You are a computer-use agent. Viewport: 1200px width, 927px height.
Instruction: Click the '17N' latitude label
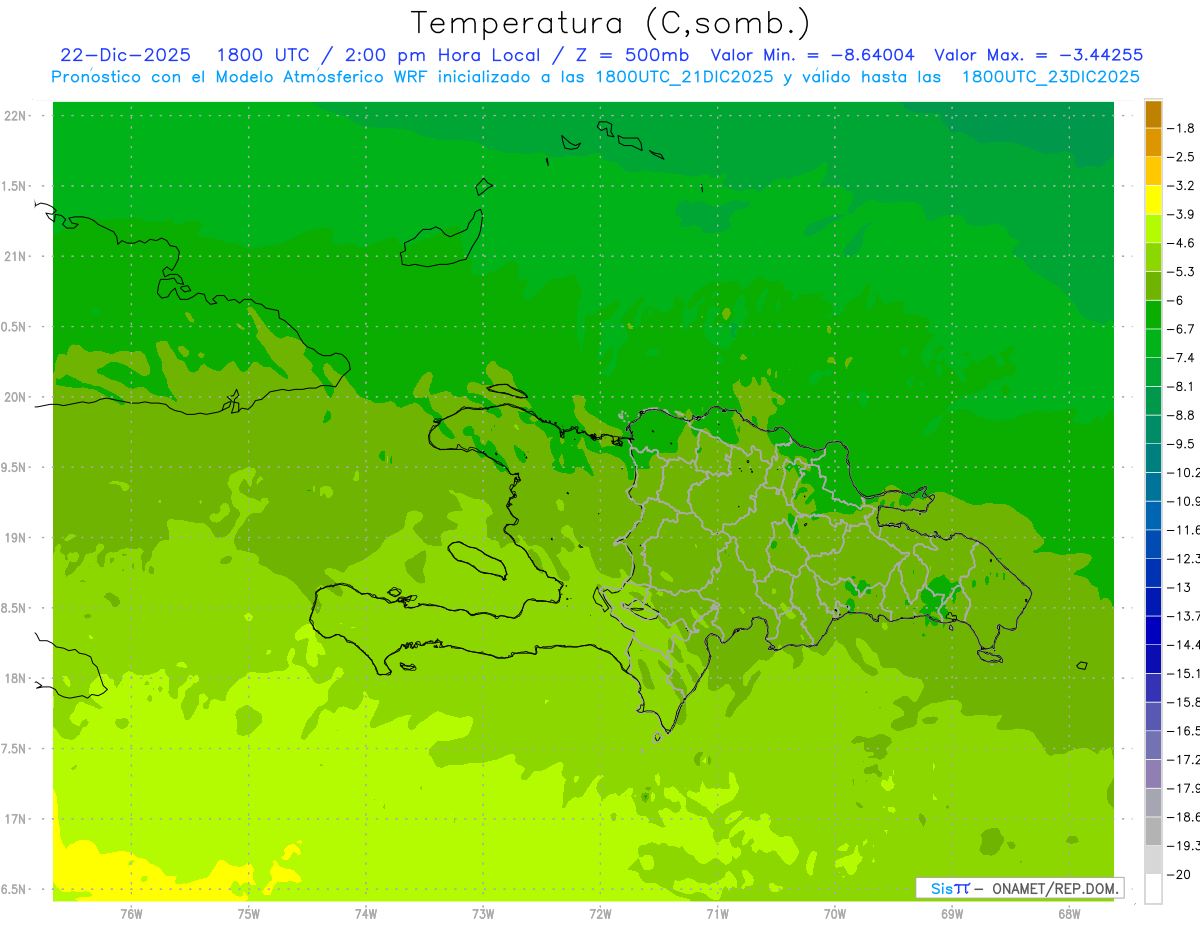(x=14, y=819)
